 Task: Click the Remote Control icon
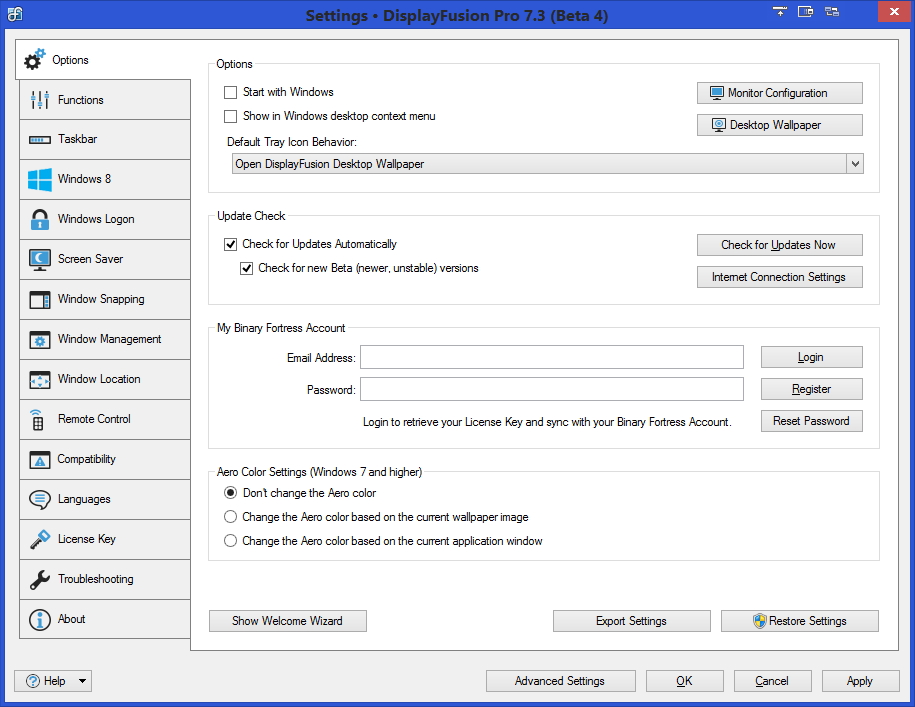coord(38,420)
